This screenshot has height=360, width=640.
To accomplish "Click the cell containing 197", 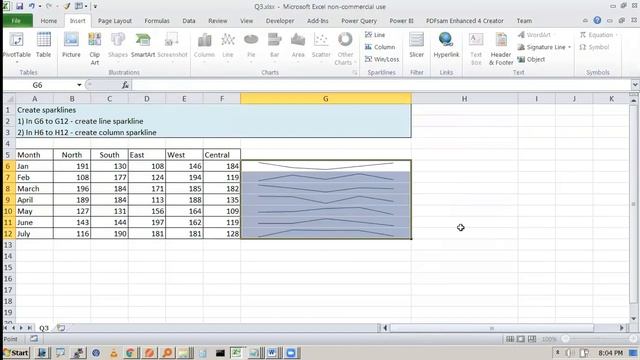I will [x=147, y=222].
